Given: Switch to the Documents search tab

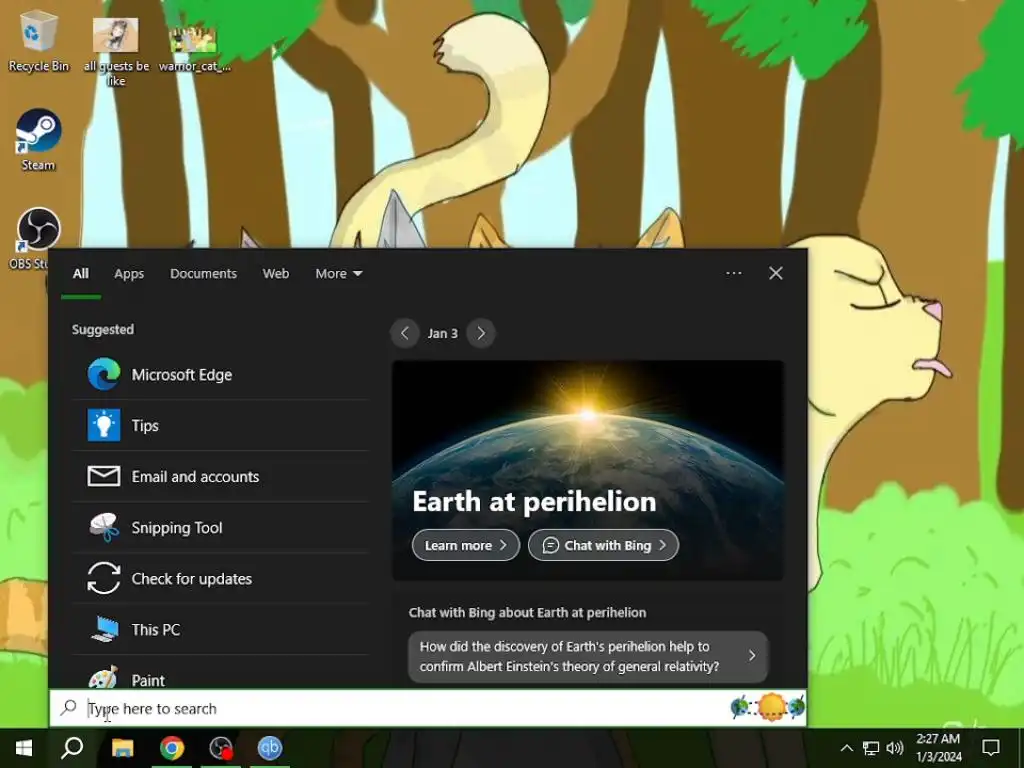Looking at the screenshot, I should (x=203, y=274).
